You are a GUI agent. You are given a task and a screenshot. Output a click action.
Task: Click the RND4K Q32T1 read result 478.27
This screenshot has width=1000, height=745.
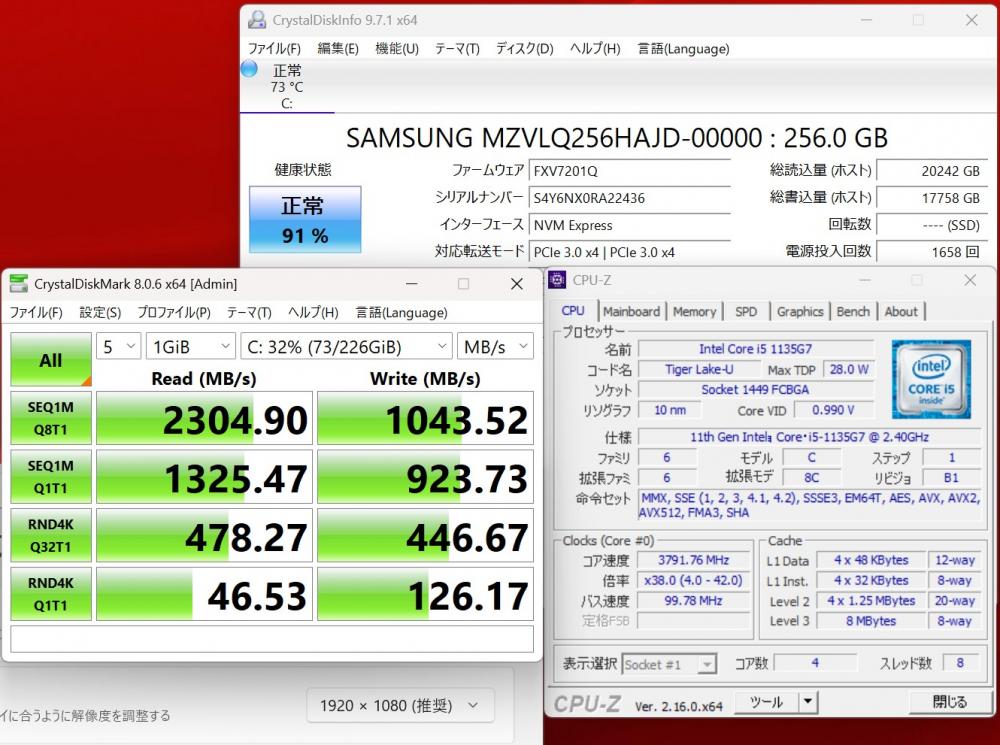[x=204, y=536]
